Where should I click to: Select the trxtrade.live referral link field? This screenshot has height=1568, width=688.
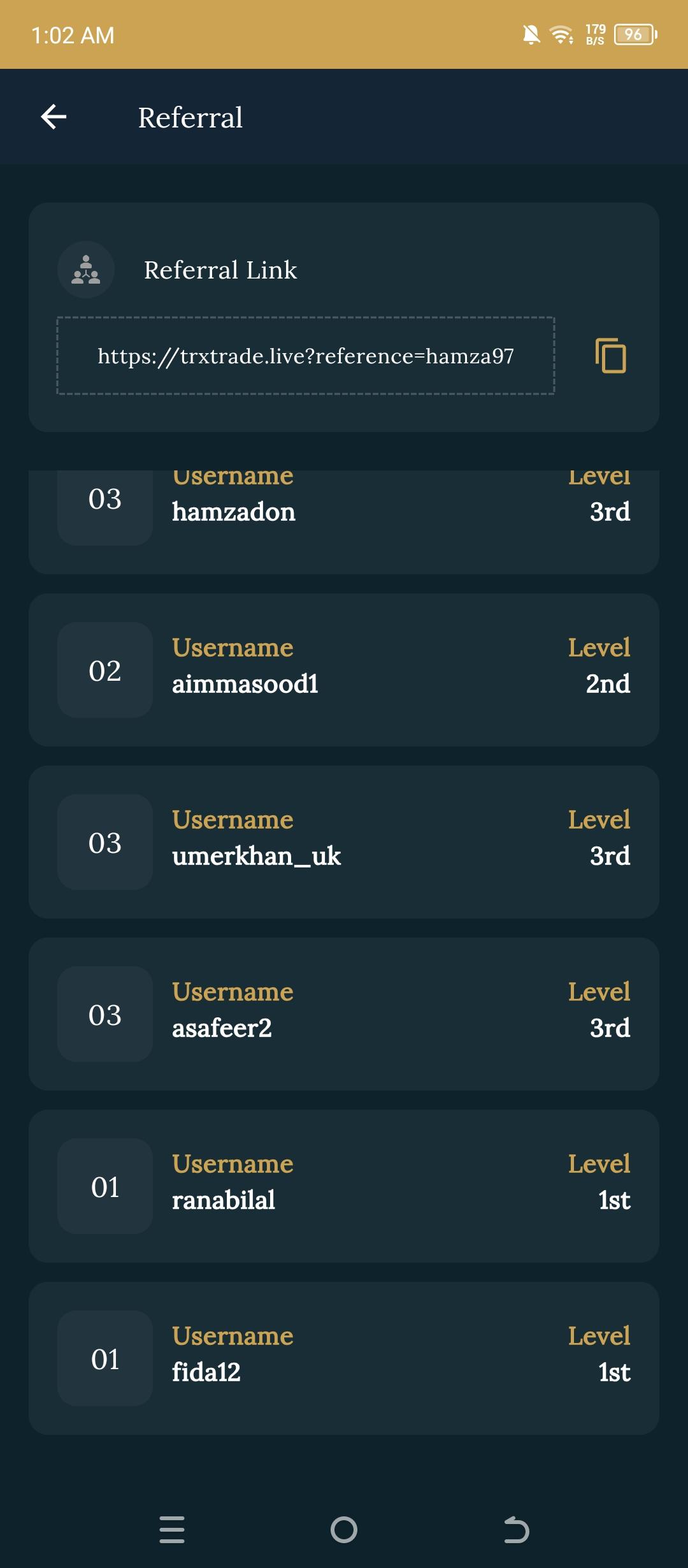click(x=306, y=356)
